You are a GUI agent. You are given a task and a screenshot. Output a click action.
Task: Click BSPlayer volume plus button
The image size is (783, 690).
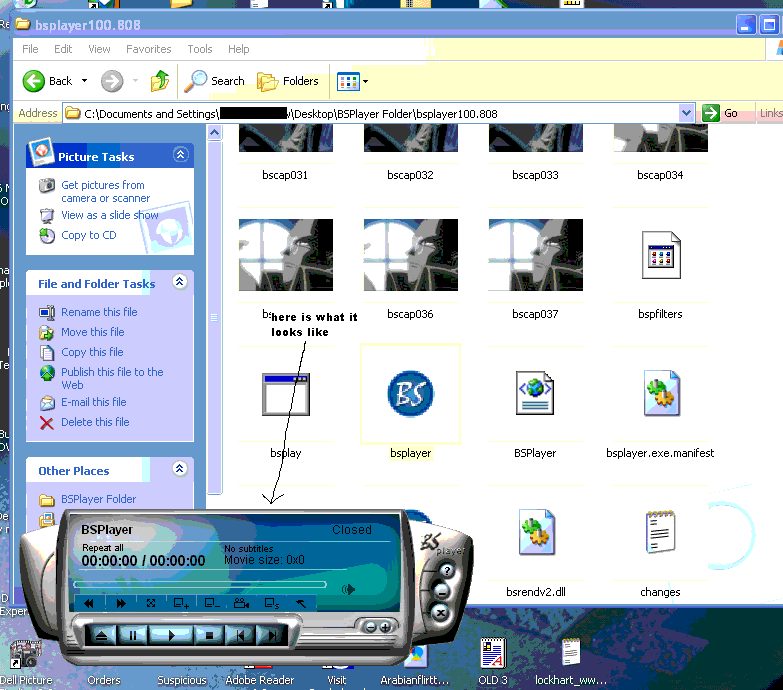(x=385, y=627)
